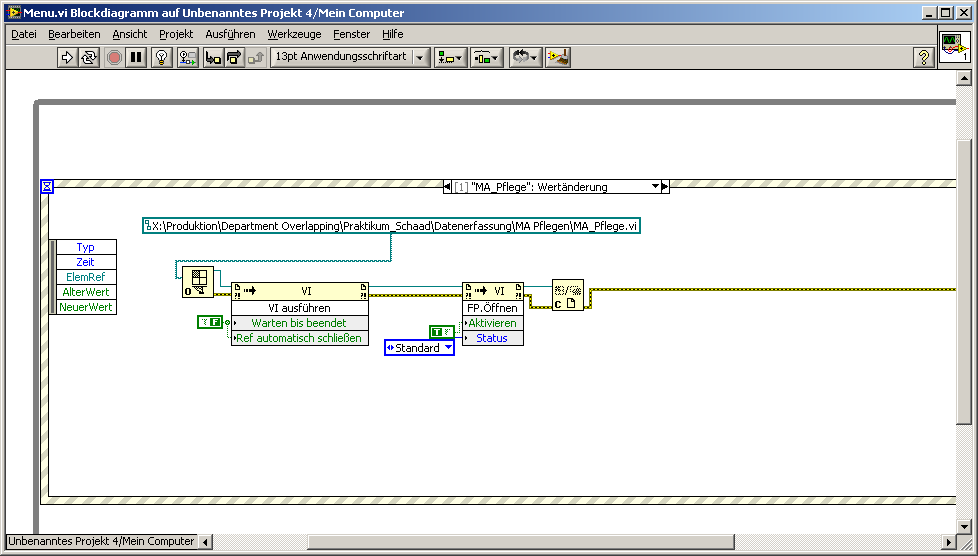Click the Unbenanntes Projekt 4/Mein Computer status label

click(101, 542)
